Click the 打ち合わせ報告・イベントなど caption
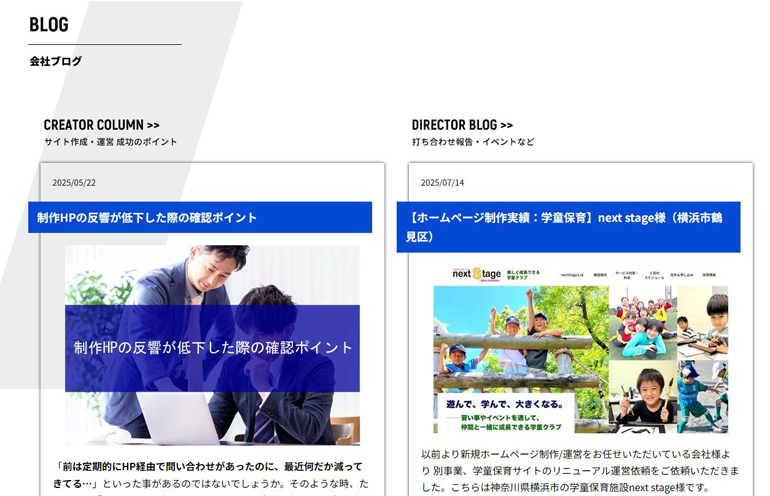Viewport: 770px width, 496px height. pyautogui.click(x=473, y=142)
